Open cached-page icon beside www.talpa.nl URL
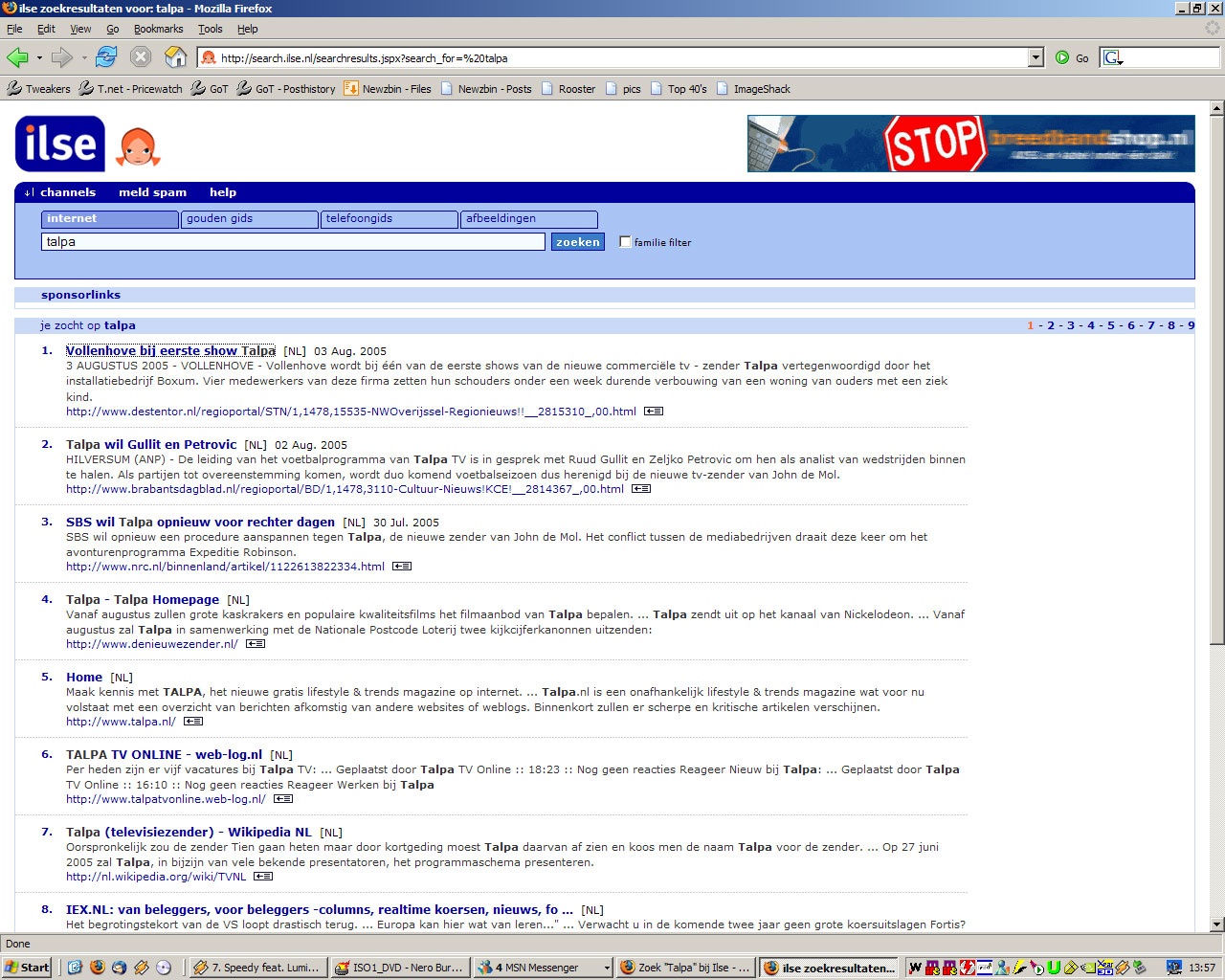1225x980 pixels. click(192, 722)
